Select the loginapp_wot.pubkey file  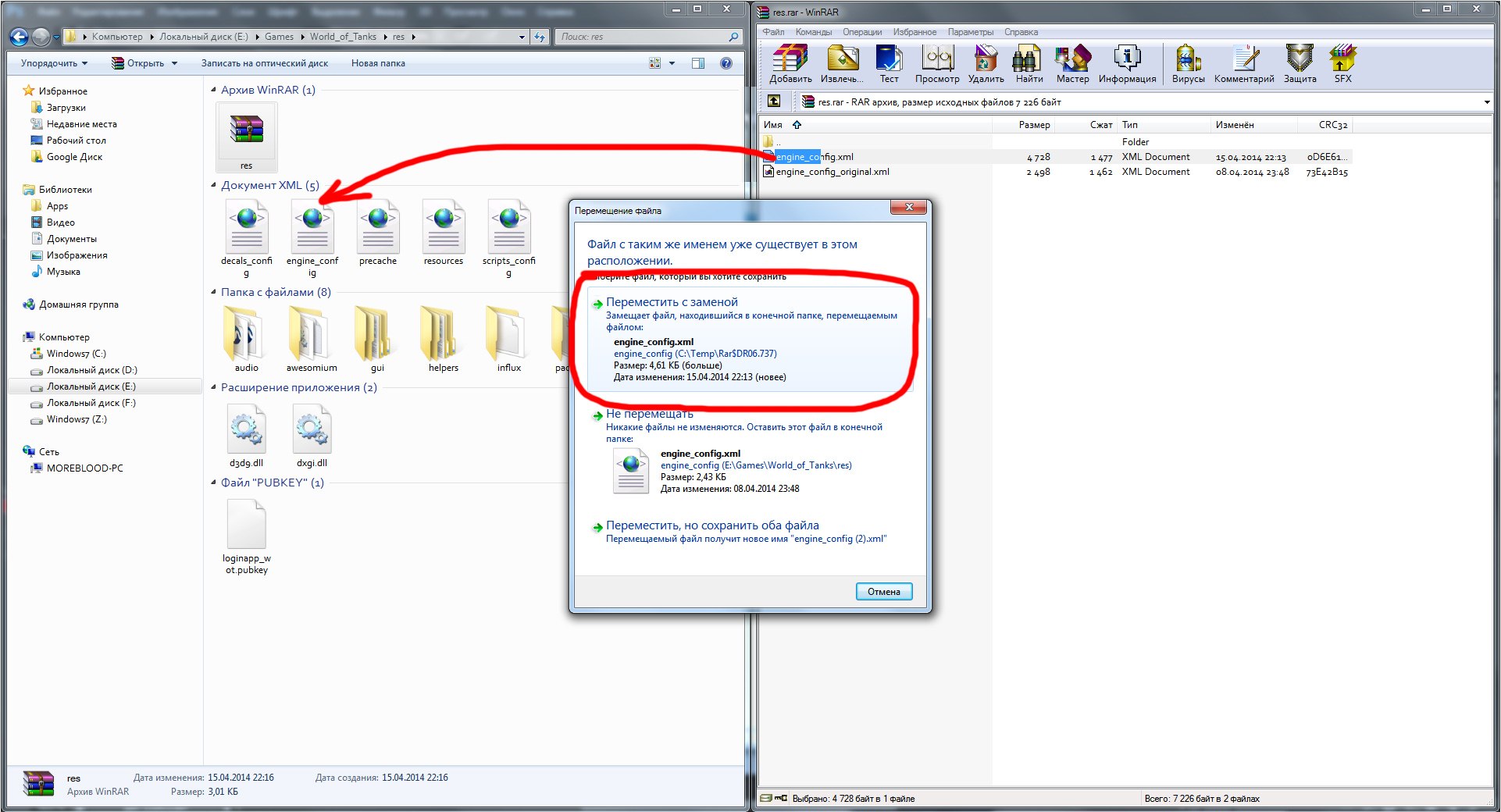coord(247,537)
